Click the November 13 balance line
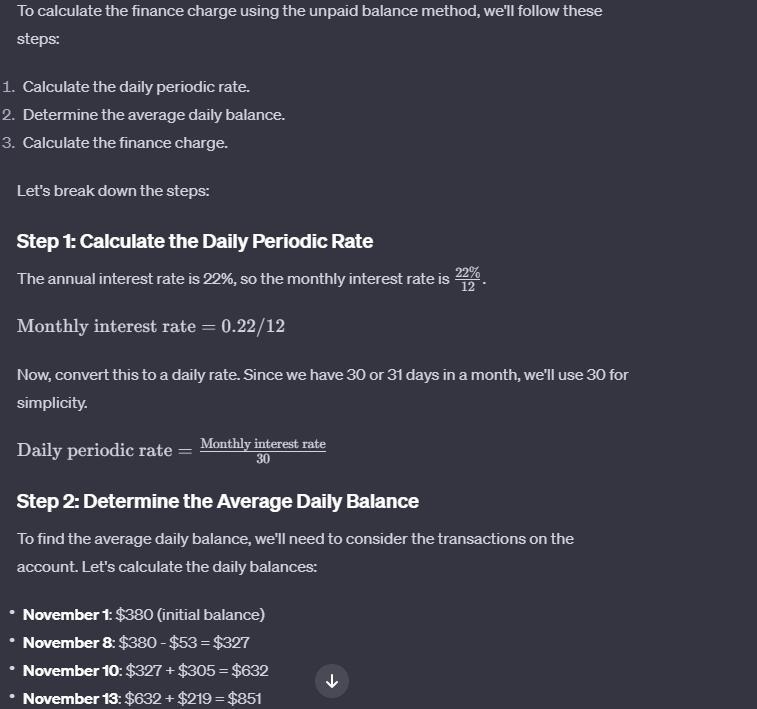The height and width of the screenshot is (709, 757). (142, 699)
